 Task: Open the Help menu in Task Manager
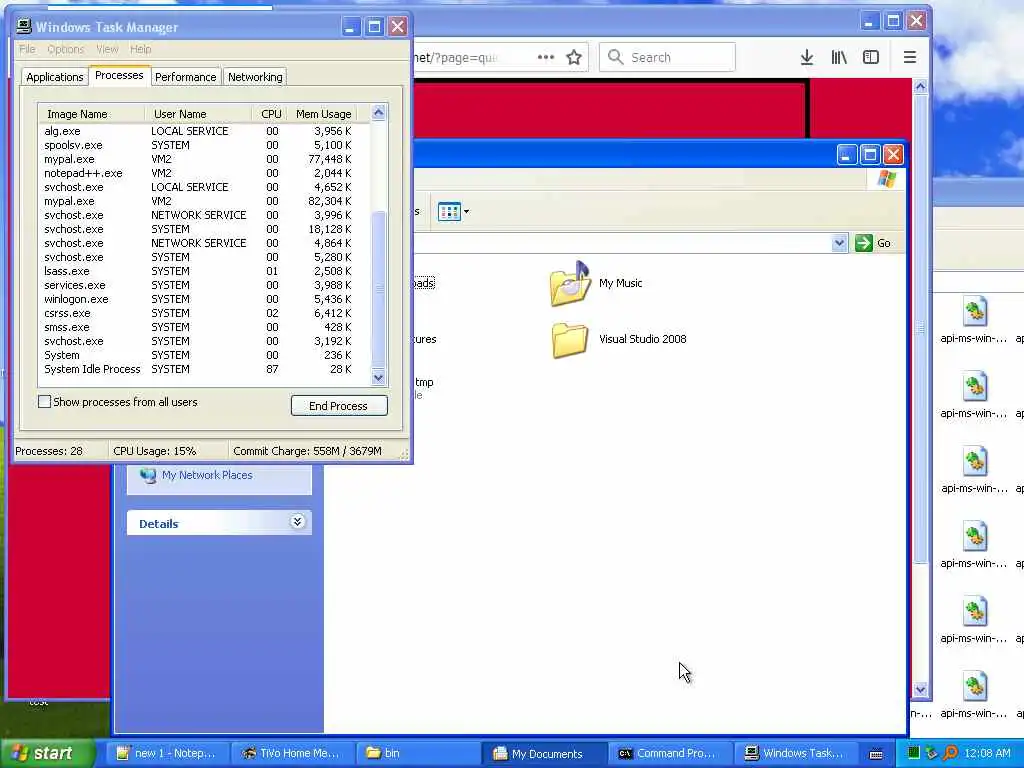[x=140, y=49]
